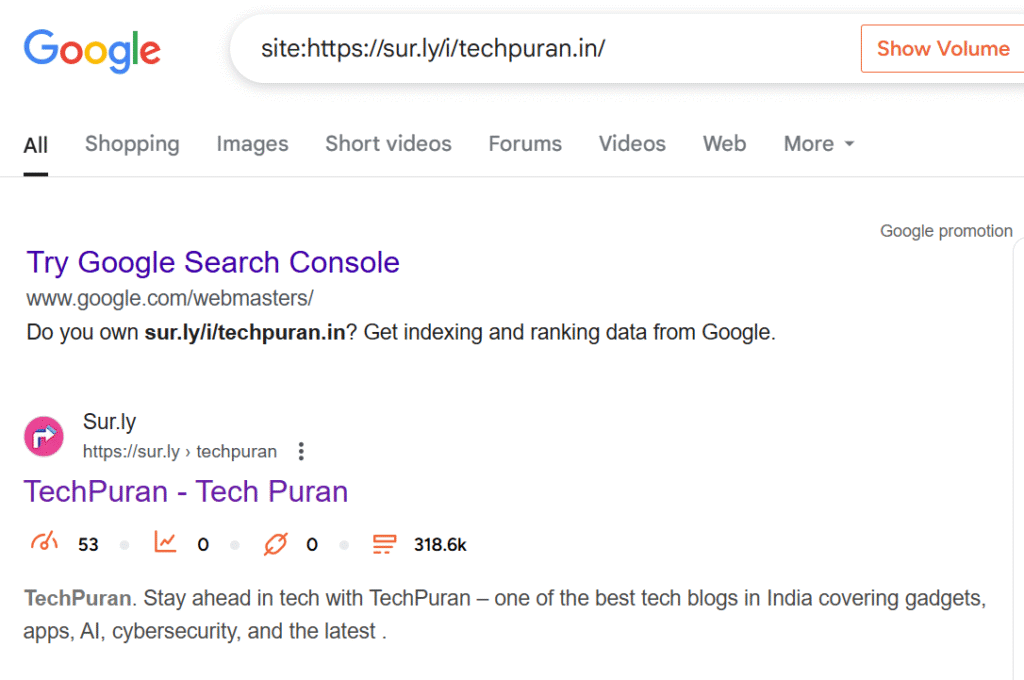Click the Sur.ly site name
The width and height of the screenshot is (1024, 680).
pos(109,422)
